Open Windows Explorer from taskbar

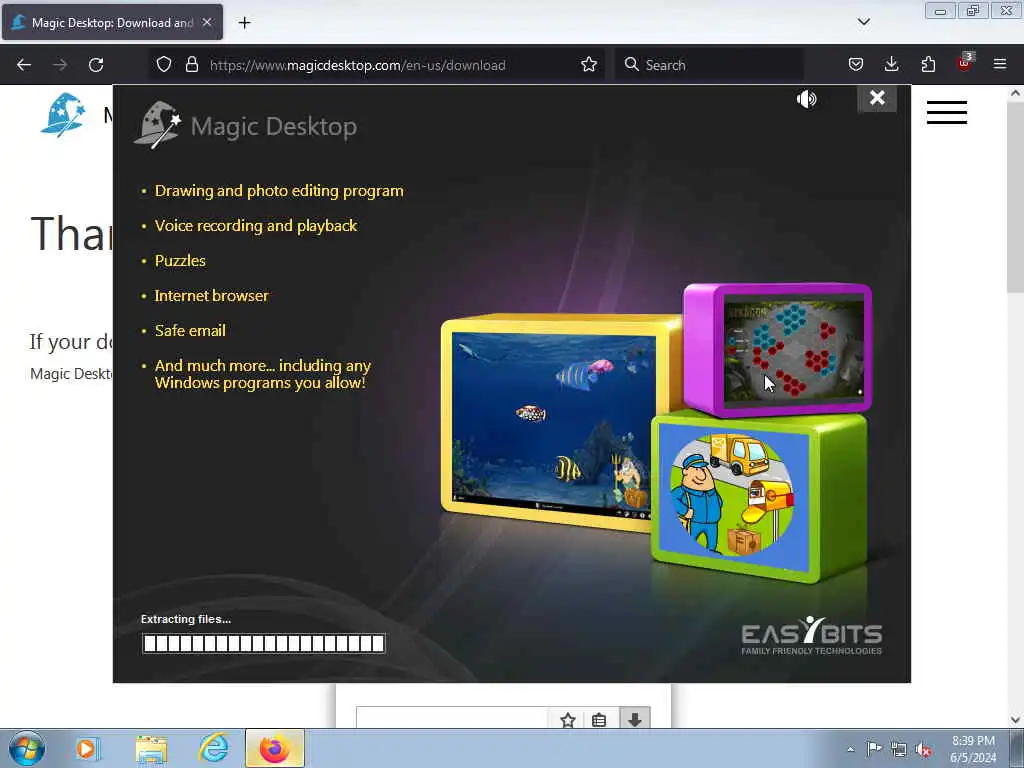click(152, 748)
